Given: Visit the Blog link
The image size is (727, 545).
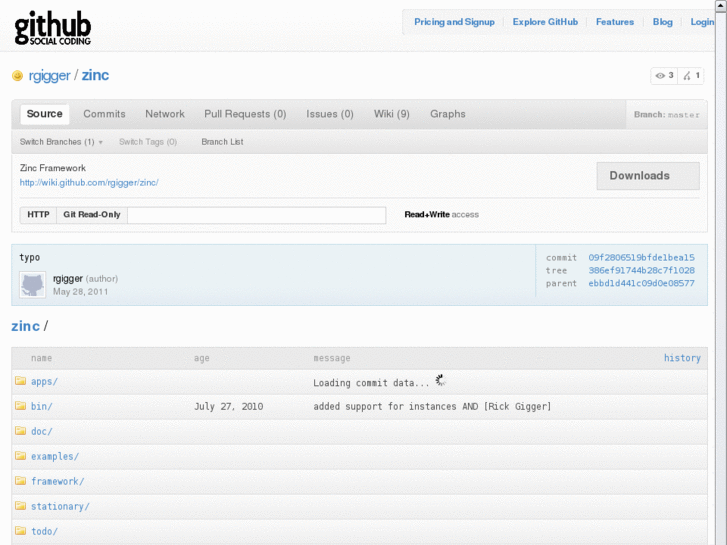Looking at the screenshot, I should tap(663, 22).
